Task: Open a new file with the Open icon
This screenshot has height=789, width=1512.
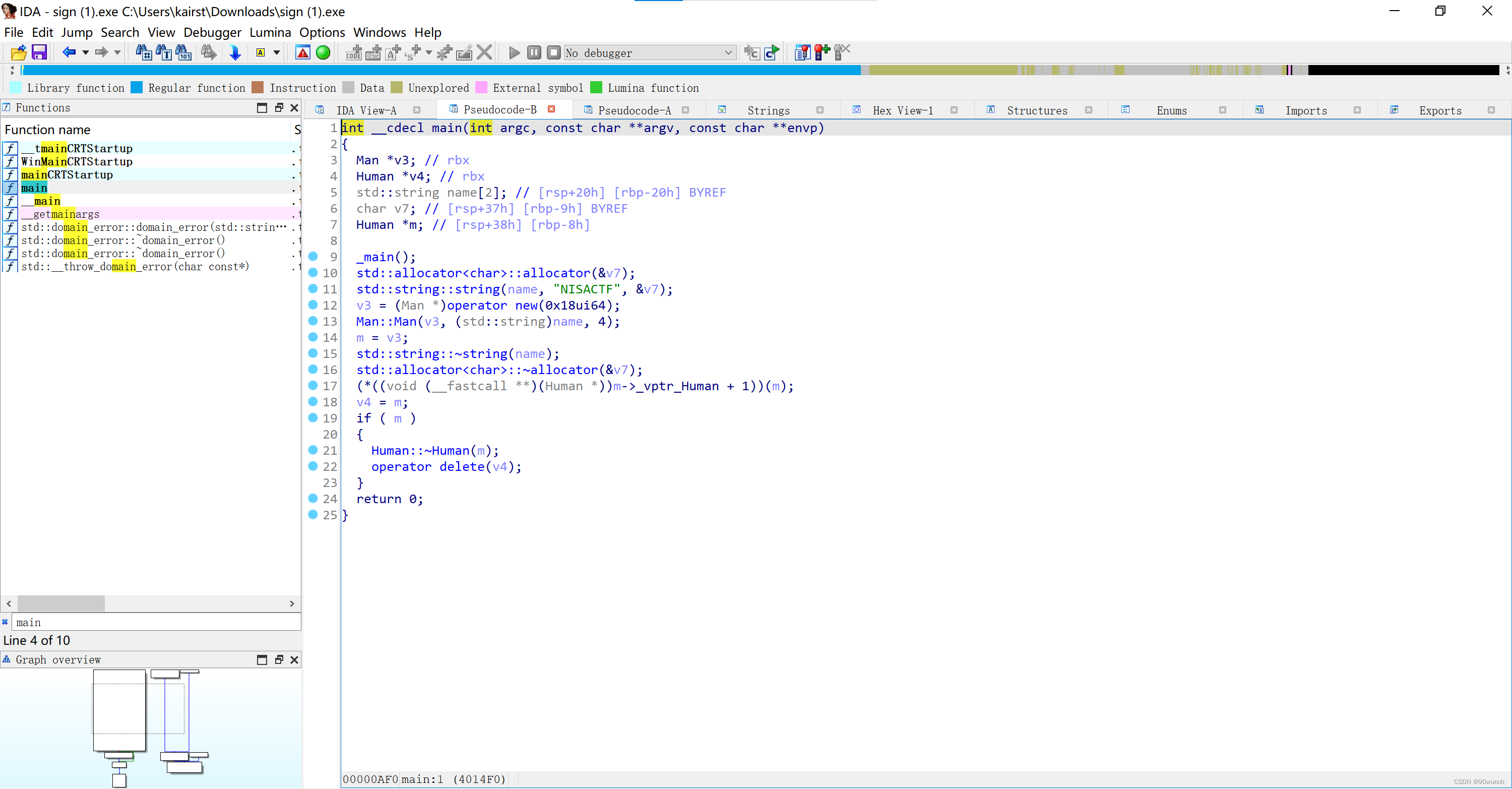Action: (x=18, y=52)
